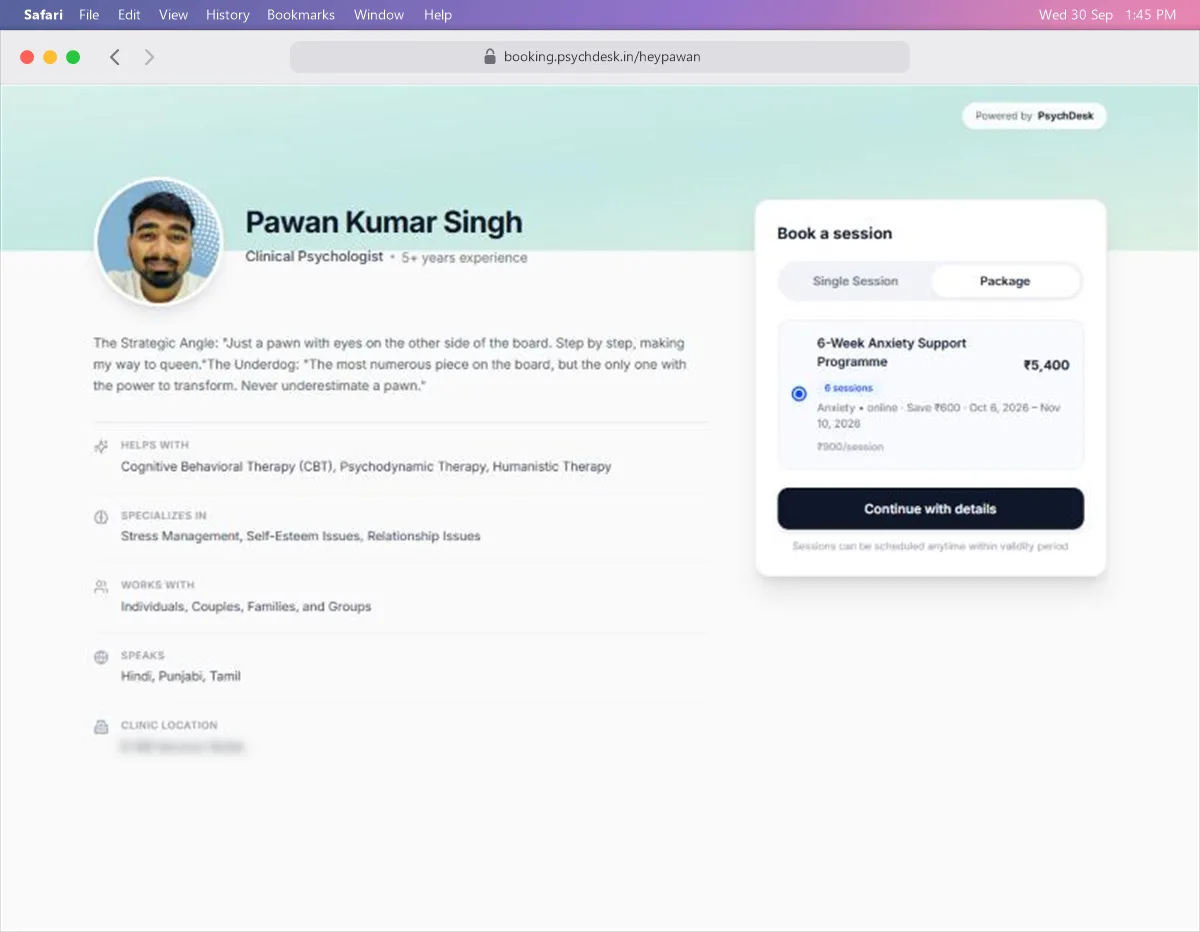1200x932 pixels.
Task: Click the Helps With sparkle icon
Action: [x=101, y=447]
